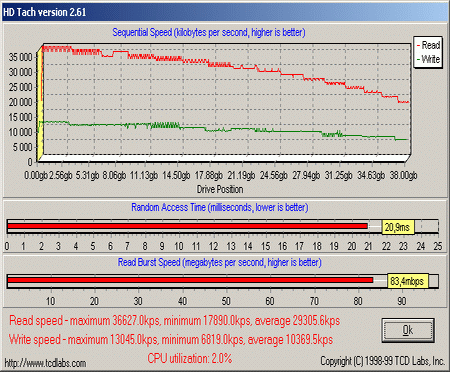Image resolution: width=450 pixels, height=372 pixels.
Task: Click the Sequential Speed chart title
Action: 209,32
